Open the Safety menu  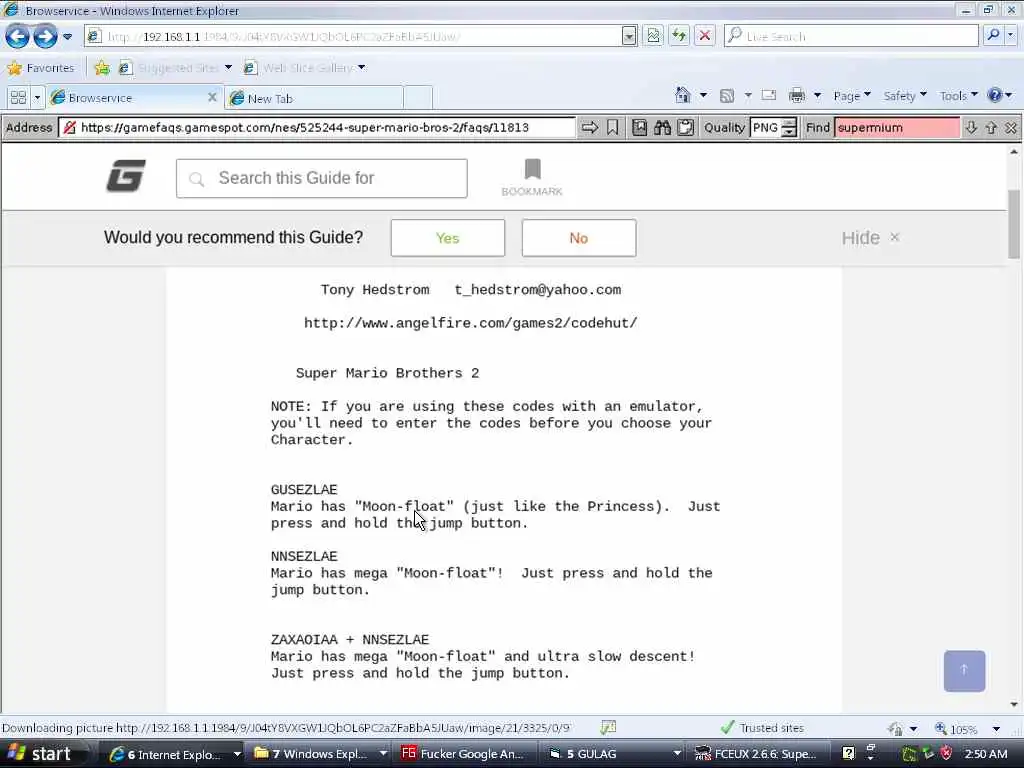[x=904, y=96]
